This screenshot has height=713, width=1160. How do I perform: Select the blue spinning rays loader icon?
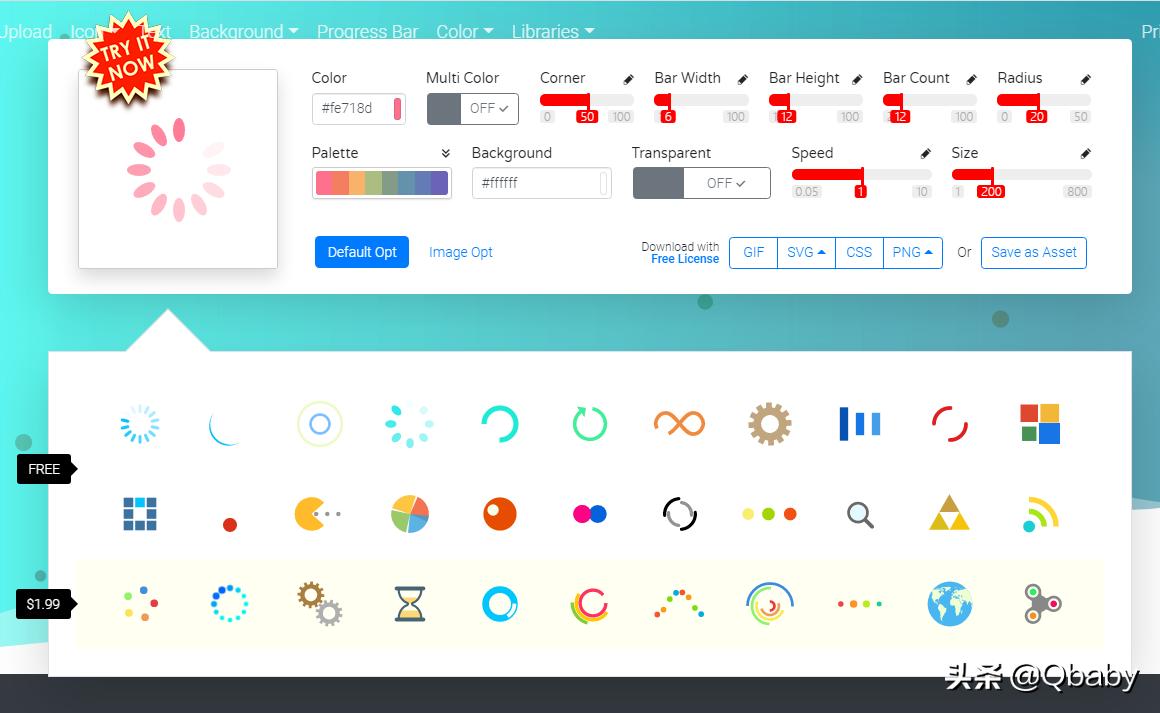pos(140,424)
